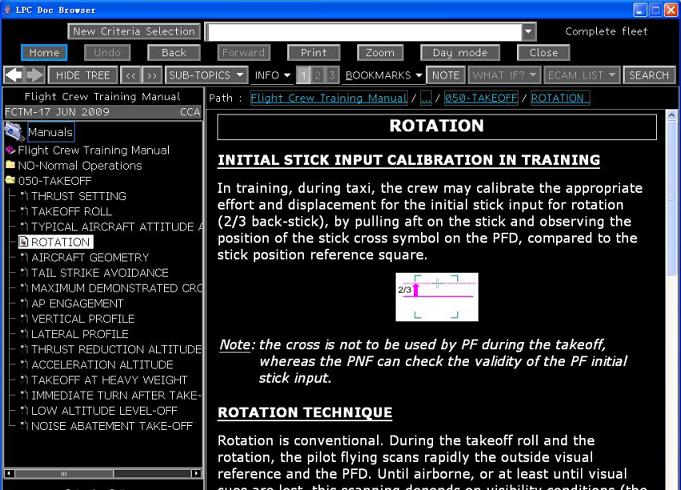Select THRUST SETTING in the tree
Image resolution: width=681 pixels, height=490 pixels.
79,196
